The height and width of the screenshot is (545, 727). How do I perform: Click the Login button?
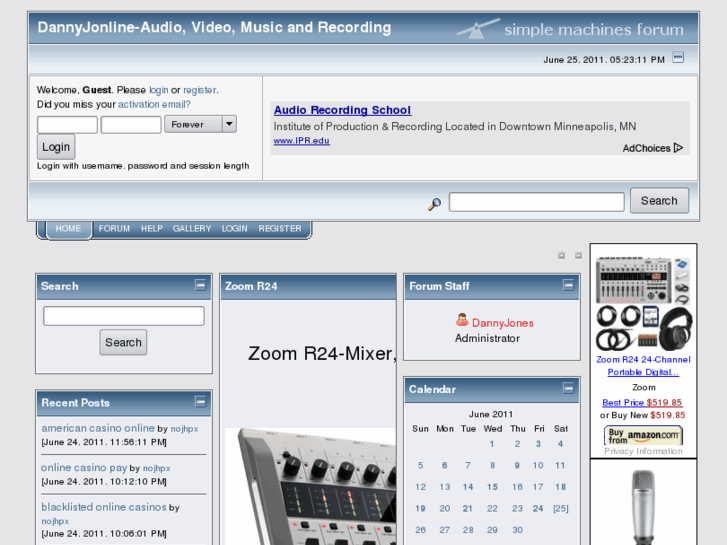(x=56, y=147)
